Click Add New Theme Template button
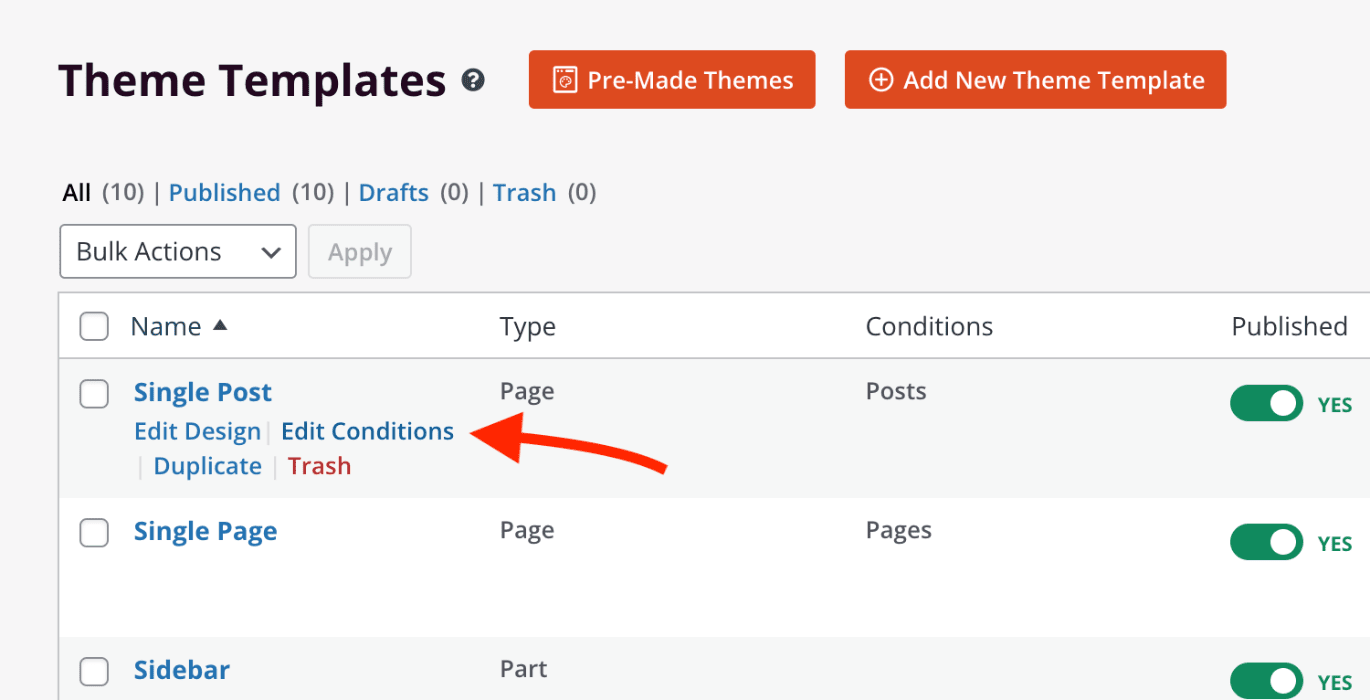Image resolution: width=1370 pixels, height=700 pixels. point(1035,80)
